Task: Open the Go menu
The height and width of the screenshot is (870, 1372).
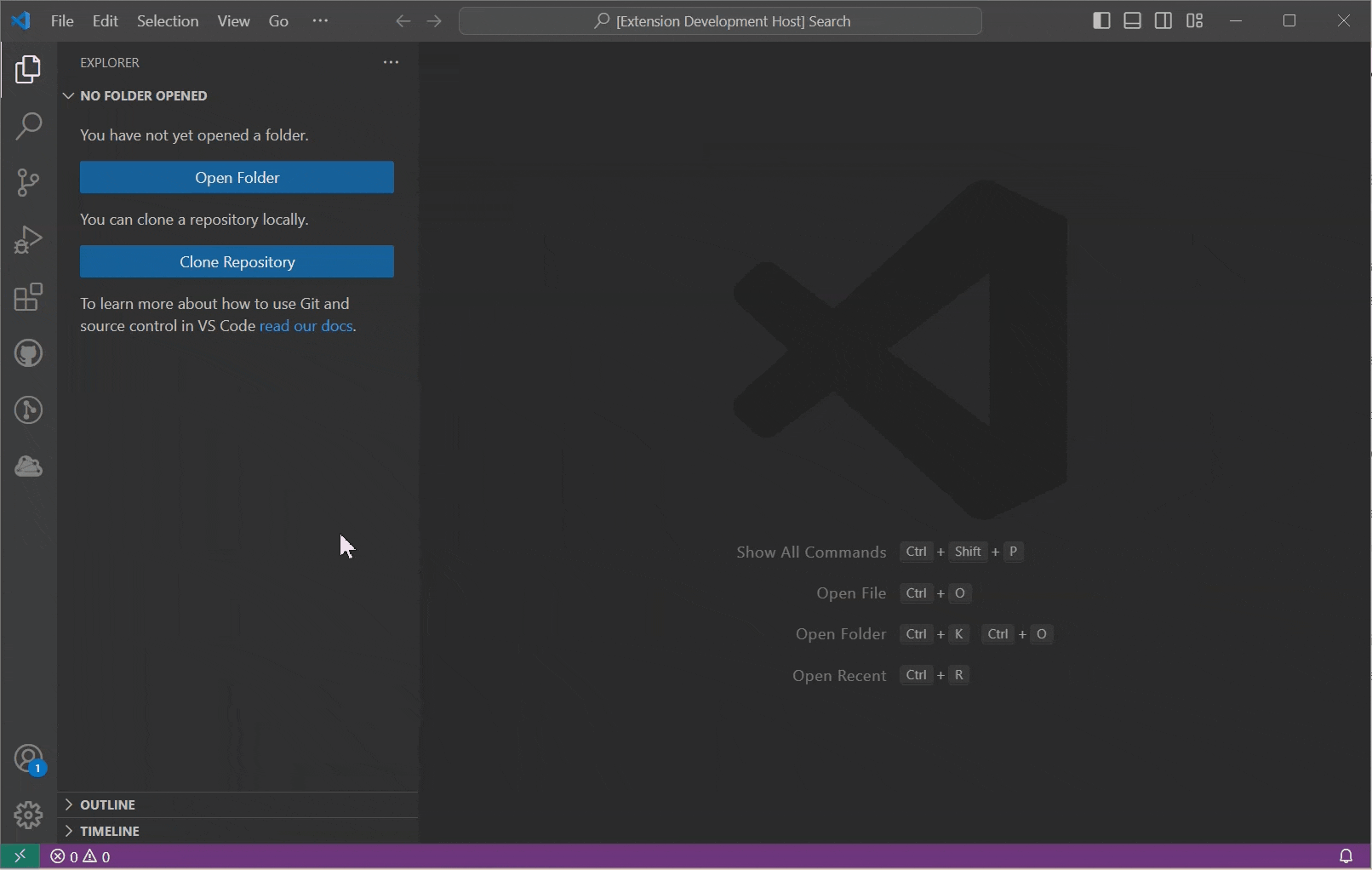Action: [278, 20]
